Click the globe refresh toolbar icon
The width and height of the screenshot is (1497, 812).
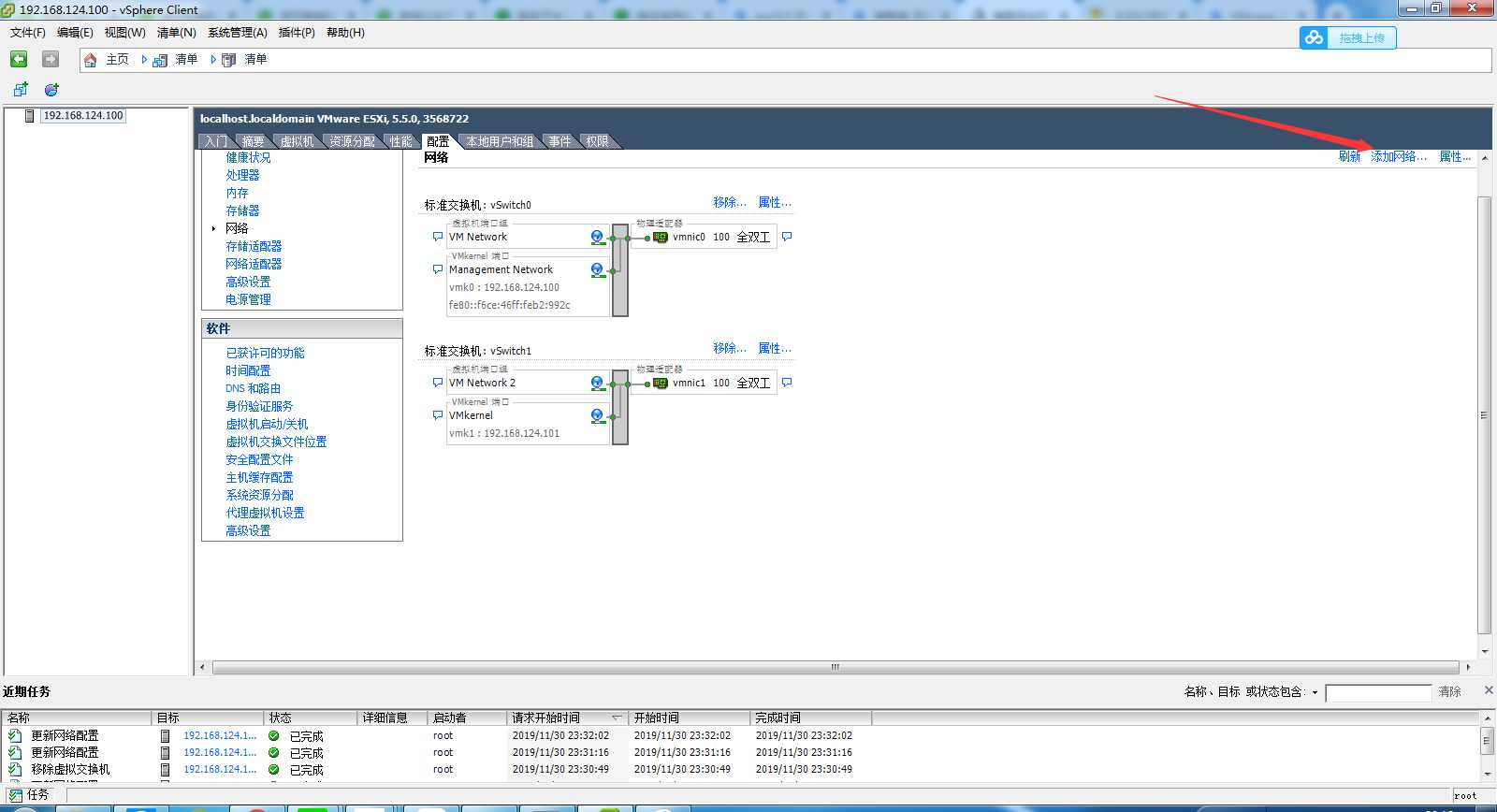(51, 90)
